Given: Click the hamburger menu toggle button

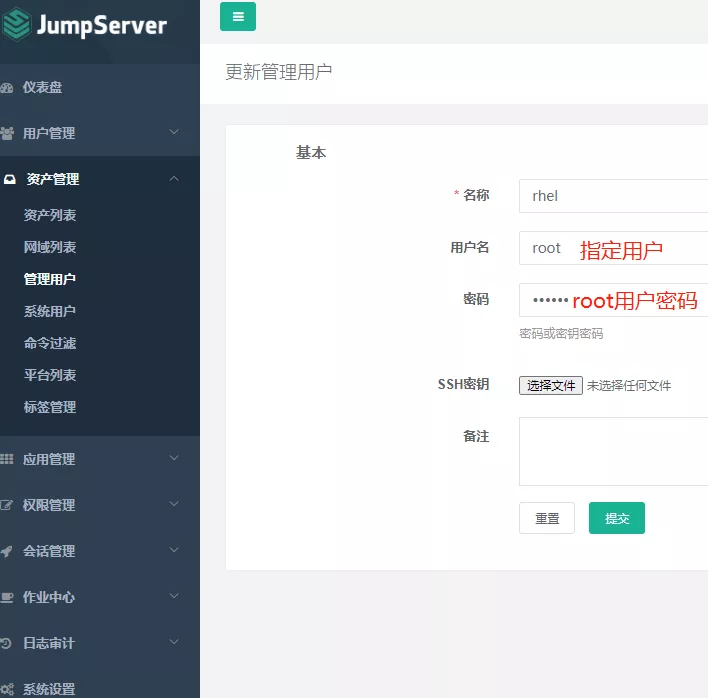Looking at the screenshot, I should pos(238,17).
